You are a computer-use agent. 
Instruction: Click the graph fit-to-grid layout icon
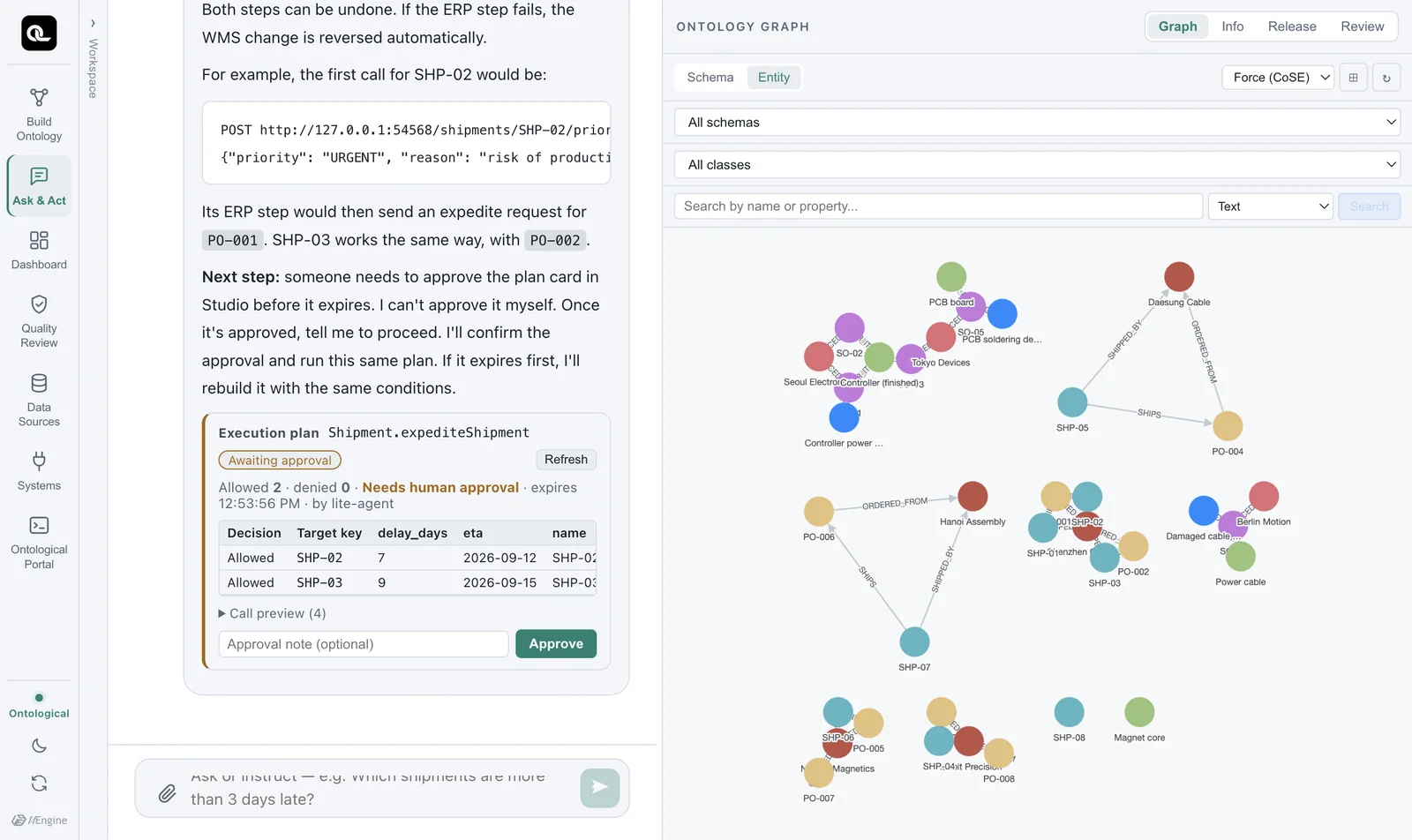point(1353,78)
